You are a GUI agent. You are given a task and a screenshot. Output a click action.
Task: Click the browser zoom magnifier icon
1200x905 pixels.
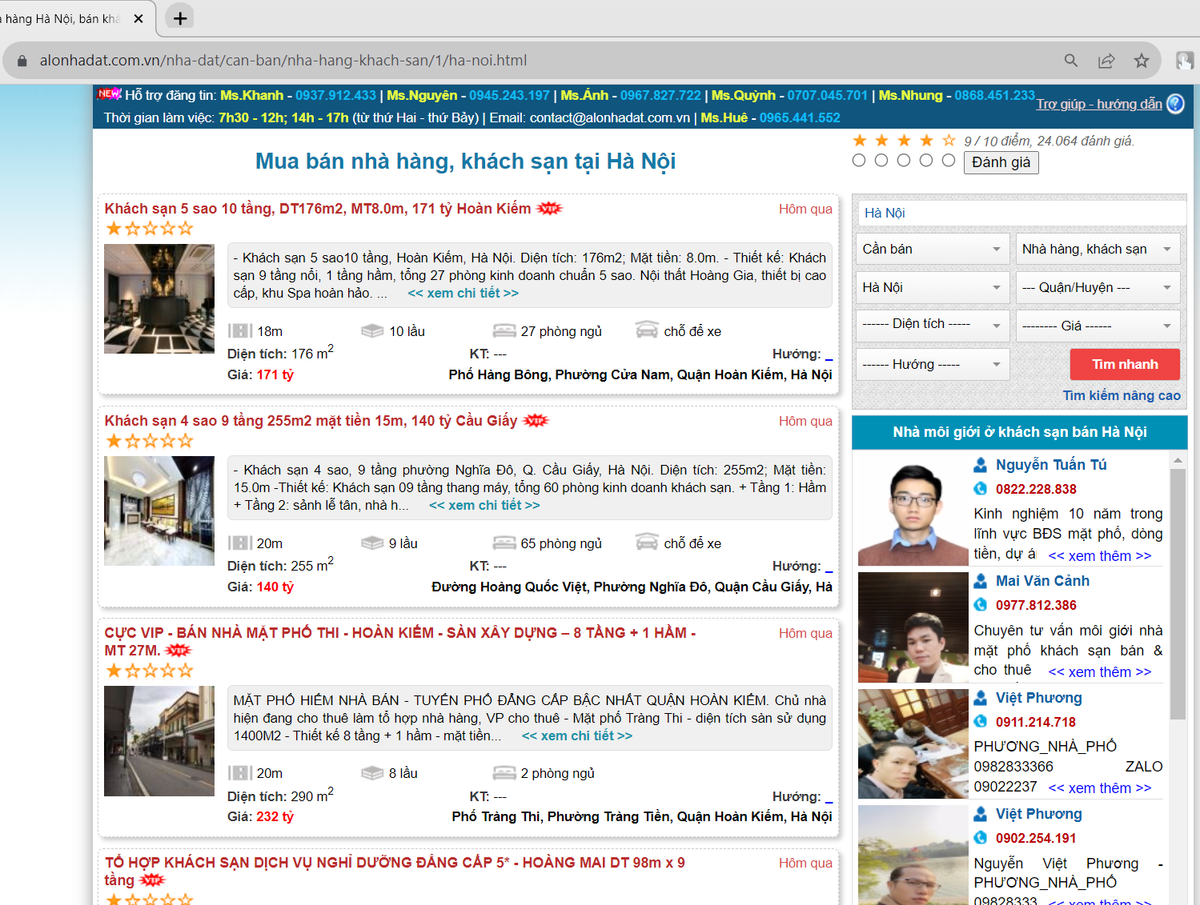(1071, 60)
